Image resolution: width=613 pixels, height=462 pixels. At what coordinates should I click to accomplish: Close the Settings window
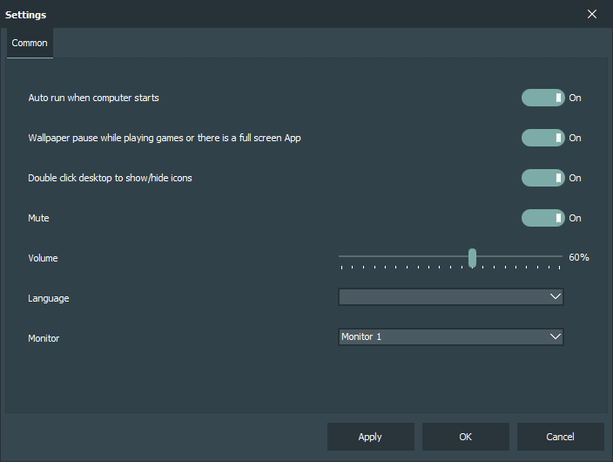pyautogui.click(x=592, y=14)
